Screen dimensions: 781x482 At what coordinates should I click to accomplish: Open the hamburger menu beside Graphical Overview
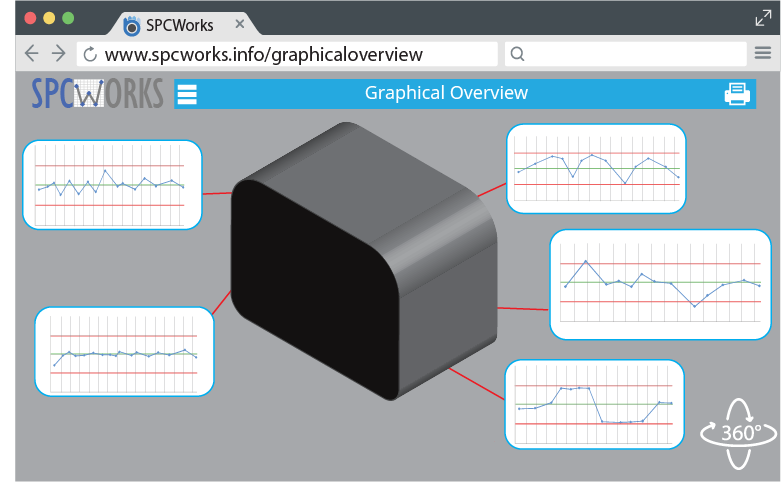click(187, 95)
